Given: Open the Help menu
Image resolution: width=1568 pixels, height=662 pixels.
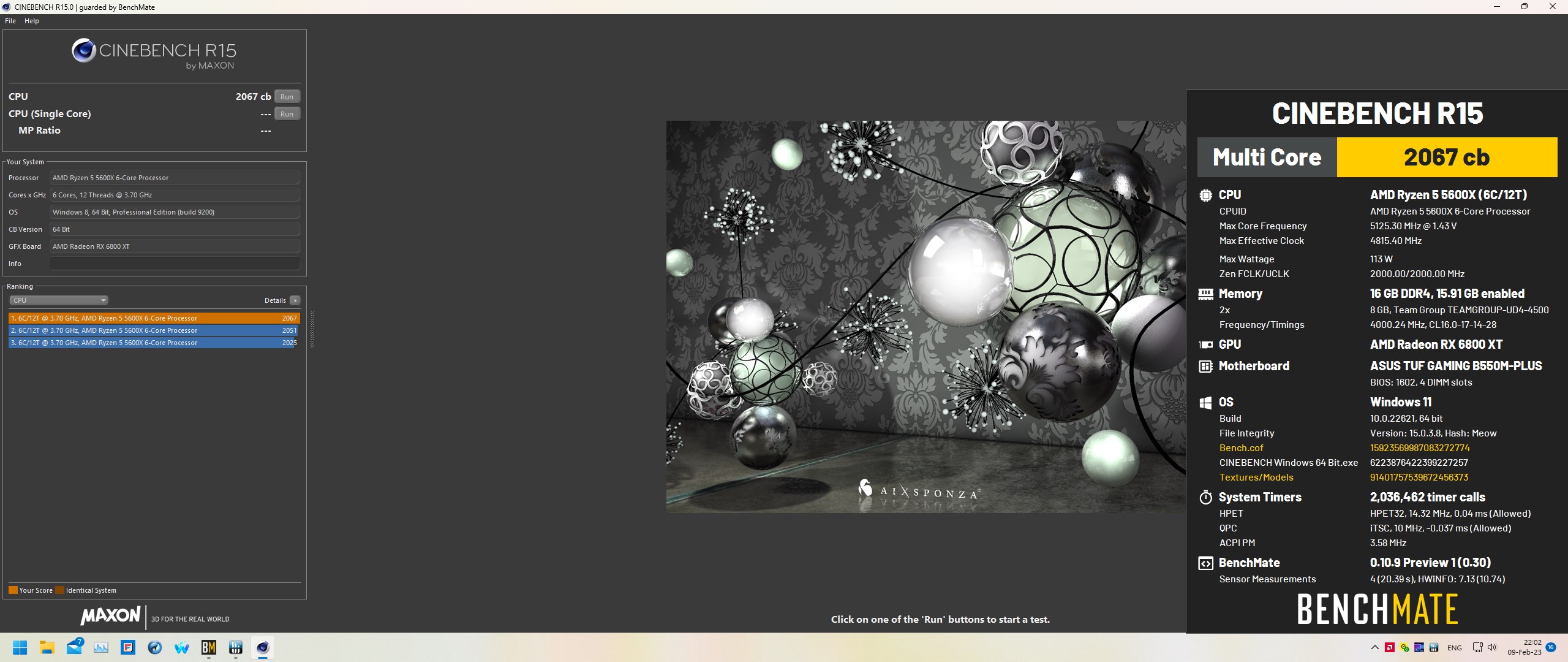Looking at the screenshot, I should point(32,21).
